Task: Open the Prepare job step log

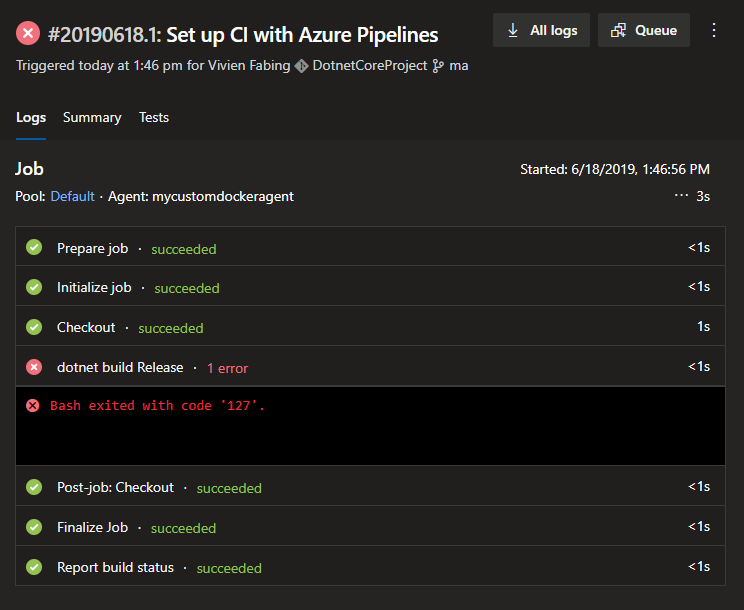Action: click(x=370, y=247)
